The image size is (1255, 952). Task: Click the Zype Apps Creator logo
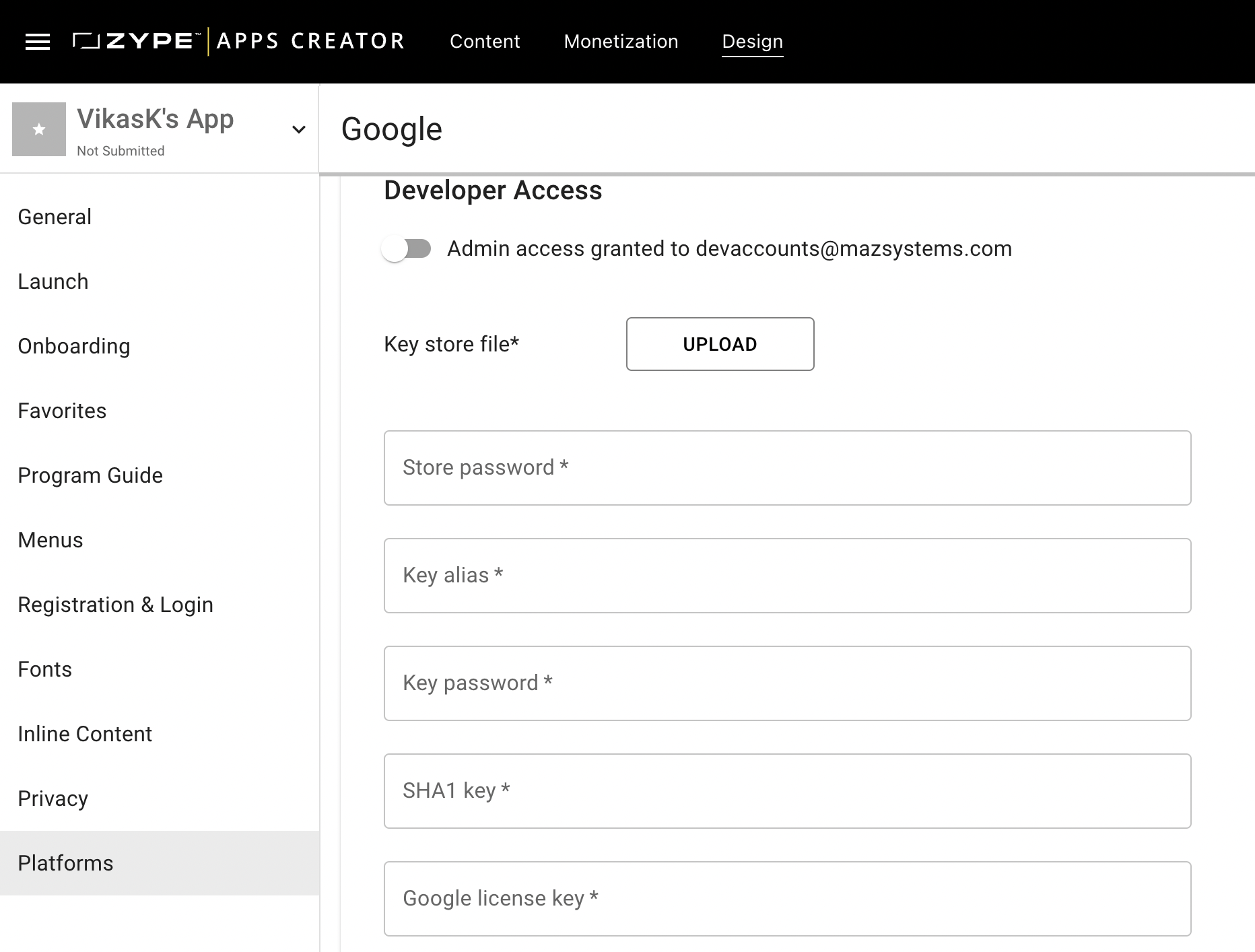click(x=238, y=41)
